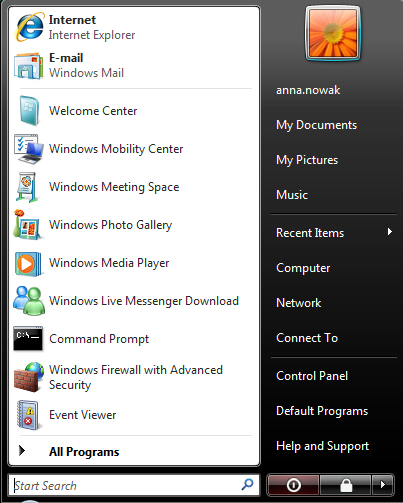Image resolution: width=403 pixels, height=503 pixels.
Task: Open Default Programs
Action: pos(322,411)
